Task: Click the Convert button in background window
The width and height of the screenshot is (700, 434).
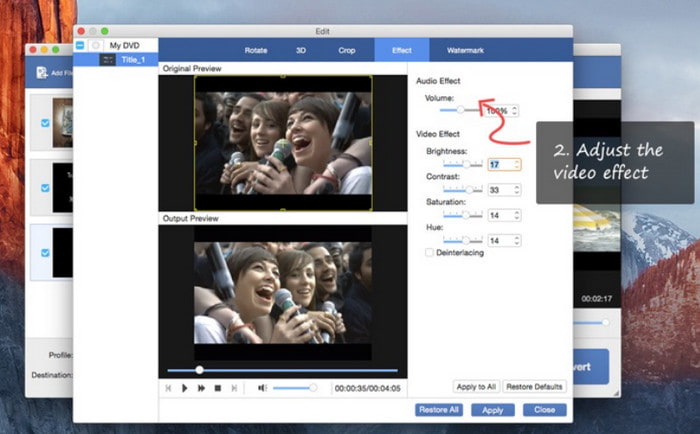Action: point(591,367)
